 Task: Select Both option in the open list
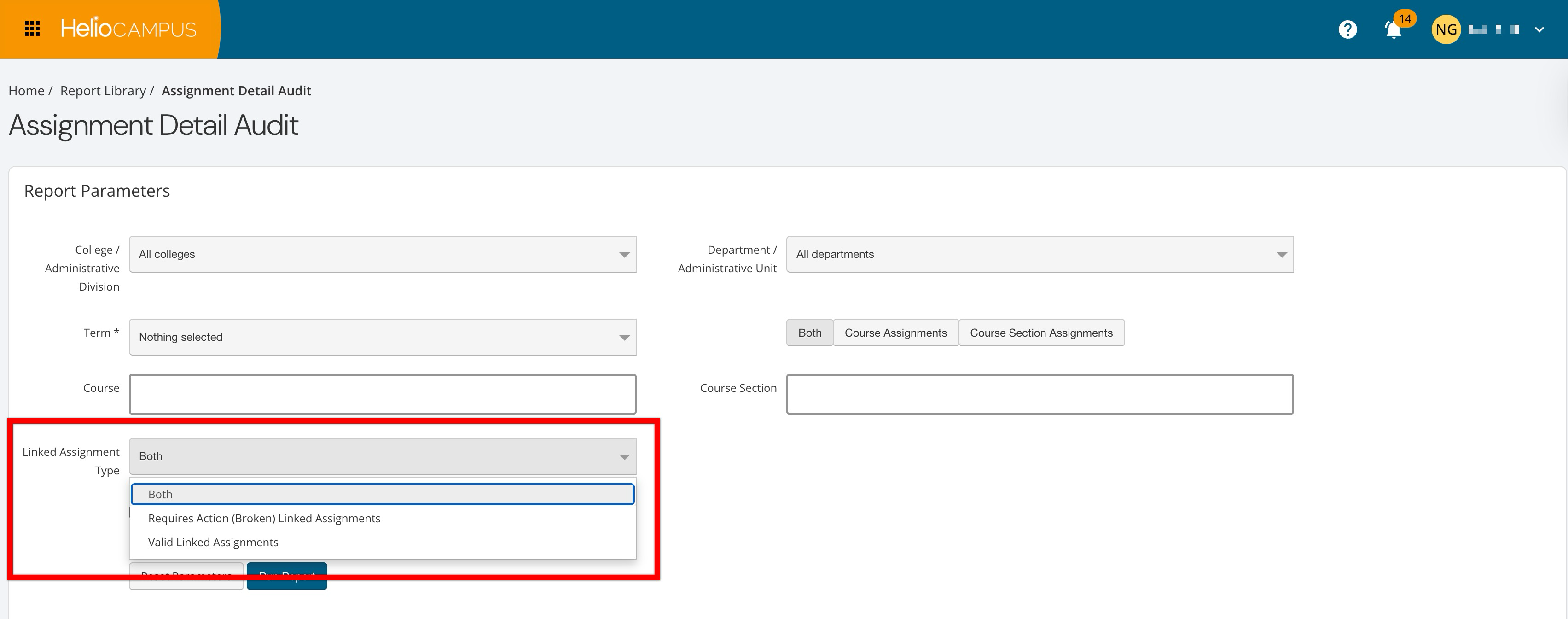pos(382,494)
